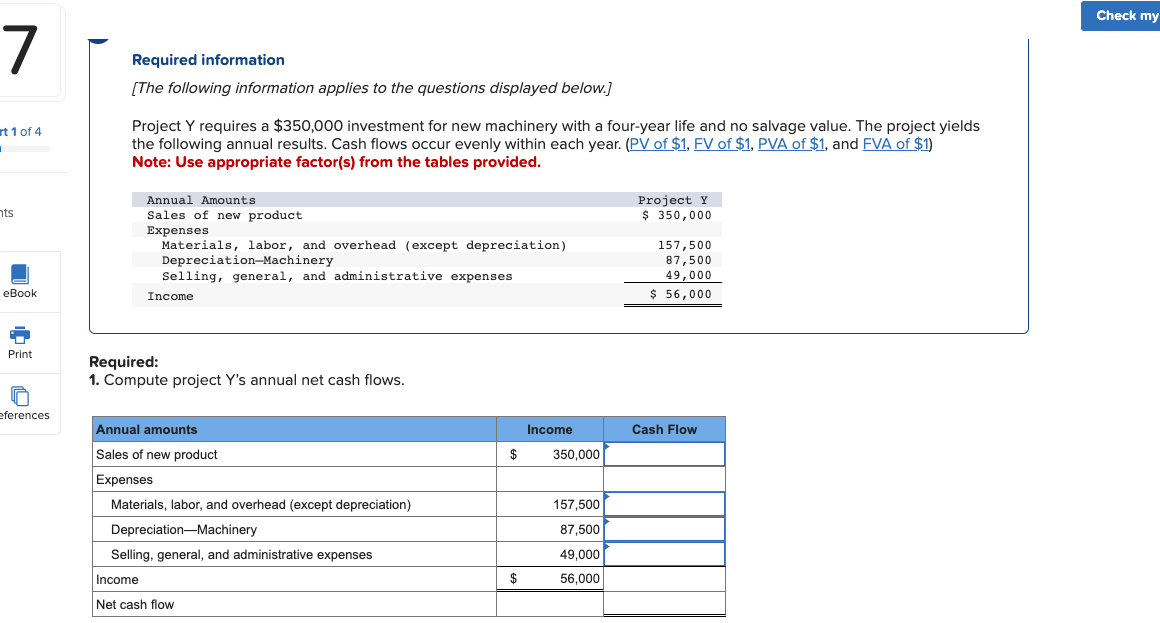Click Cash Flow field for Materials, labor, and overhead
The height and width of the screenshot is (623, 1160).
point(664,505)
